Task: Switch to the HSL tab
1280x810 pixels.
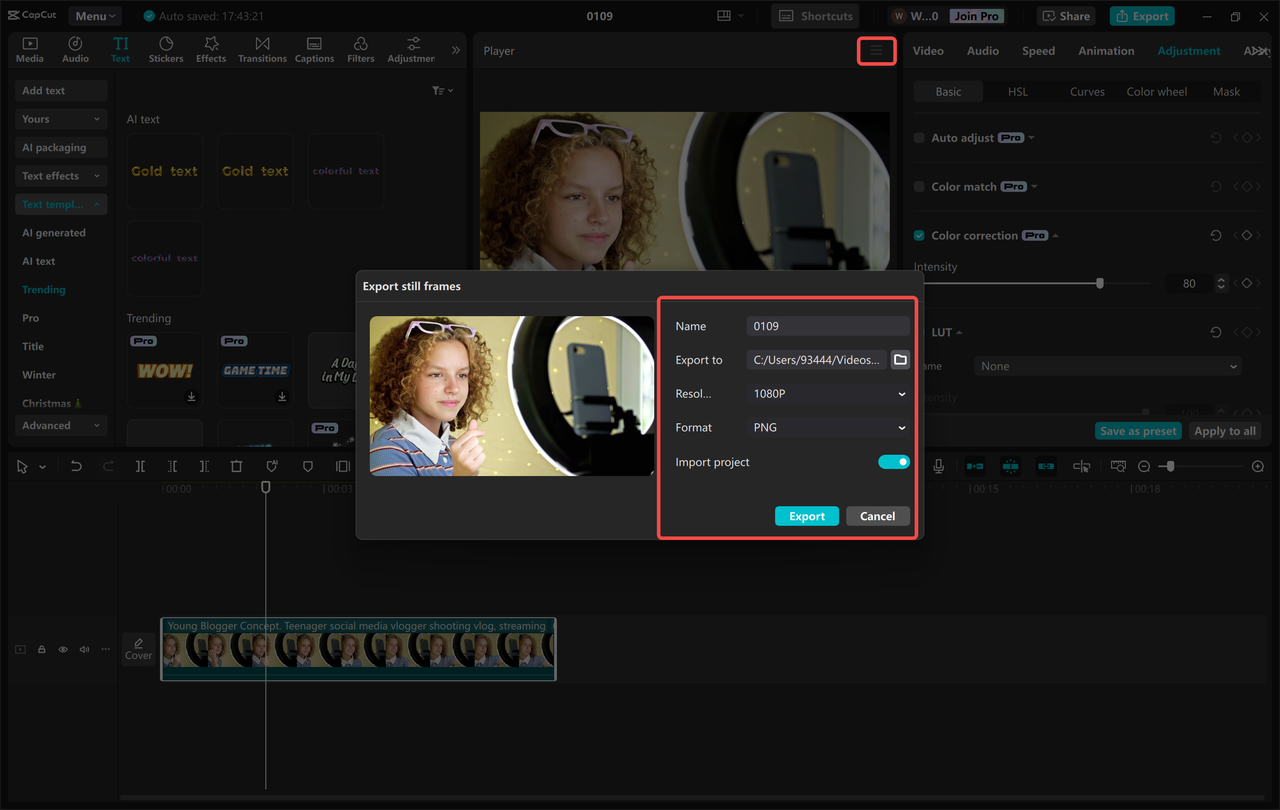Action: pos(1017,91)
